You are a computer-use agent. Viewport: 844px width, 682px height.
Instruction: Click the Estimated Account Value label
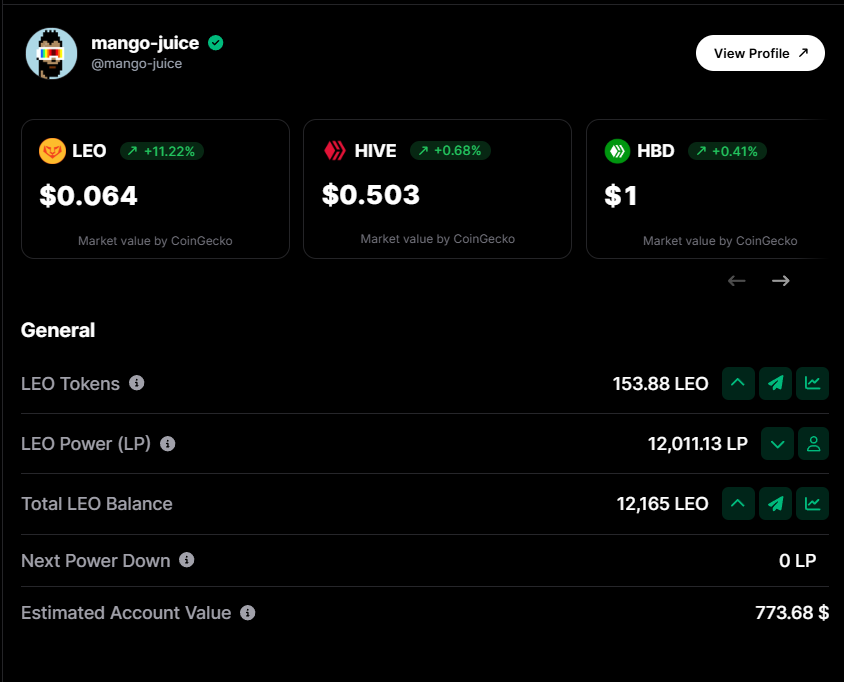[126, 613]
